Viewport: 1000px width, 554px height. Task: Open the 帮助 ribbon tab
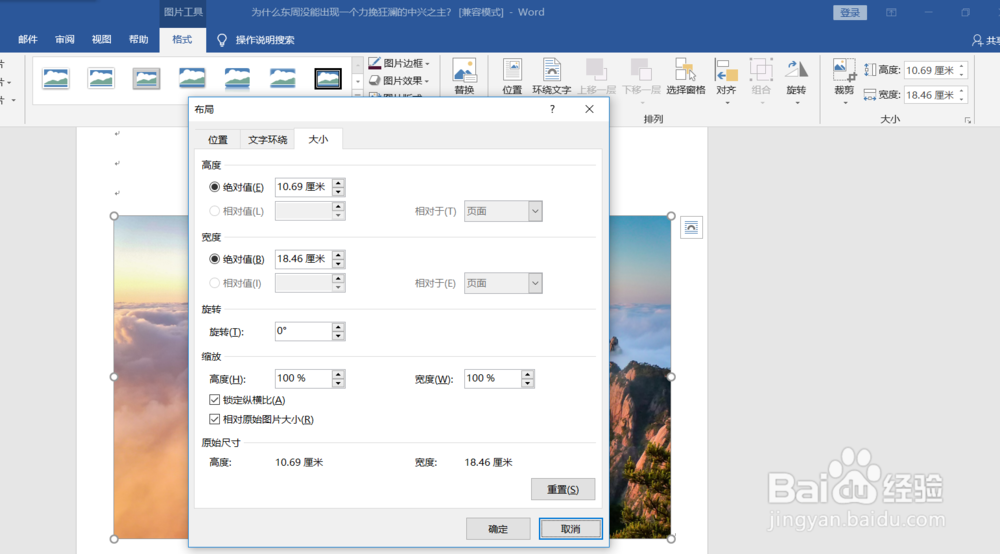point(138,40)
